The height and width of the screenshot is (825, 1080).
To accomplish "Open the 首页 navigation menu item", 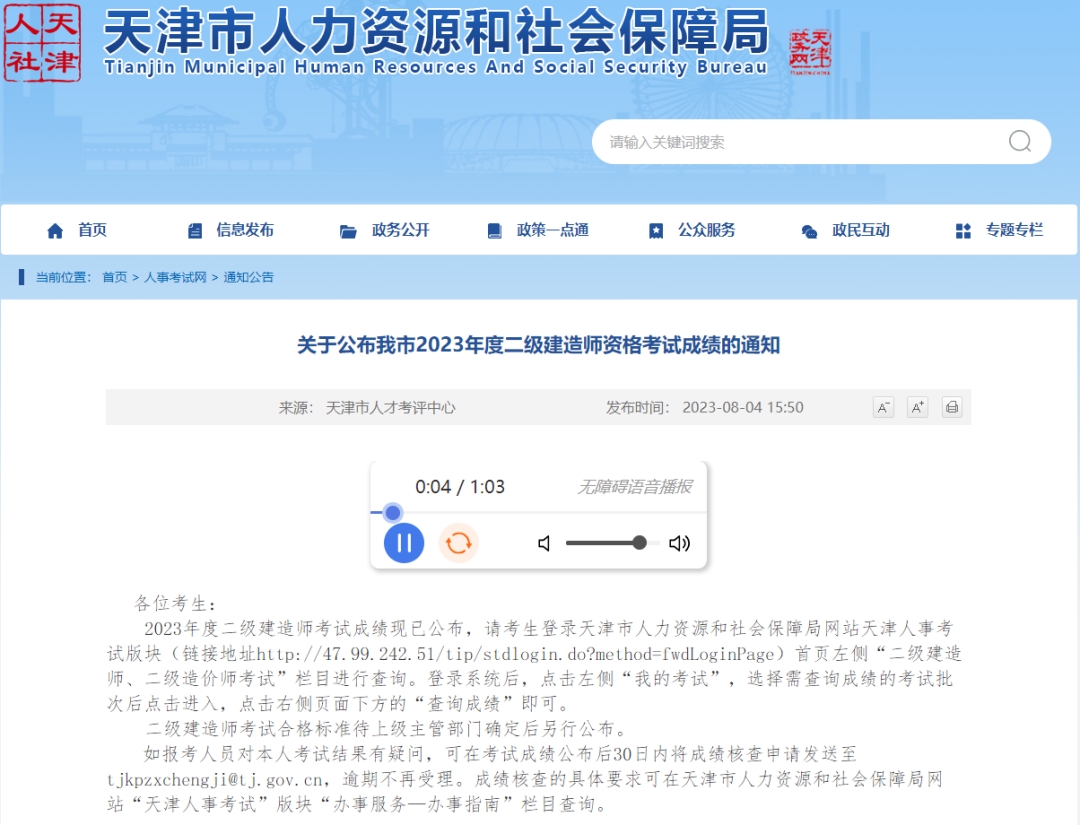I will (76, 230).
